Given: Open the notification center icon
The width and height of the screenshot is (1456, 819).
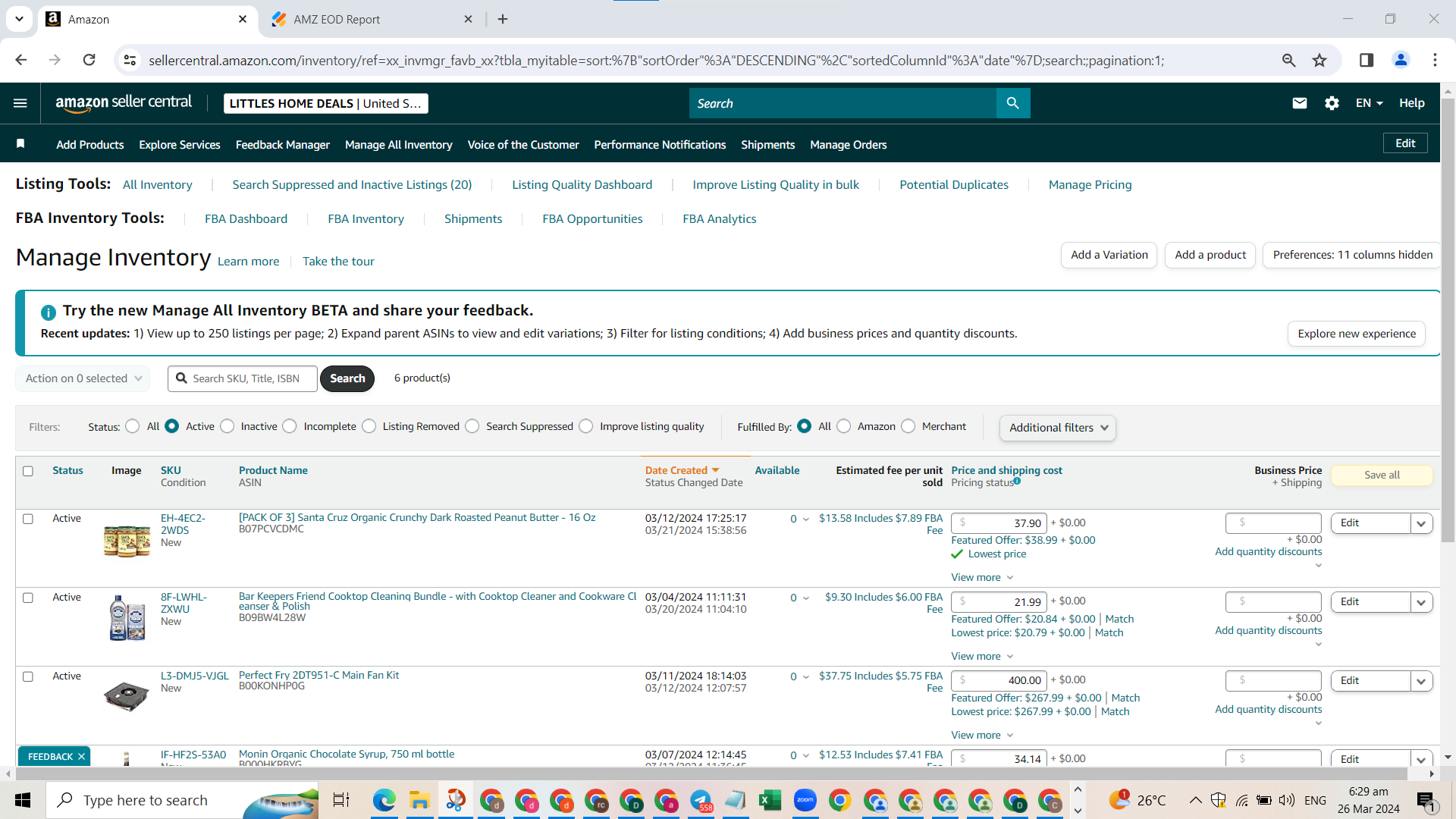Looking at the screenshot, I should (x=1426, y=800).
